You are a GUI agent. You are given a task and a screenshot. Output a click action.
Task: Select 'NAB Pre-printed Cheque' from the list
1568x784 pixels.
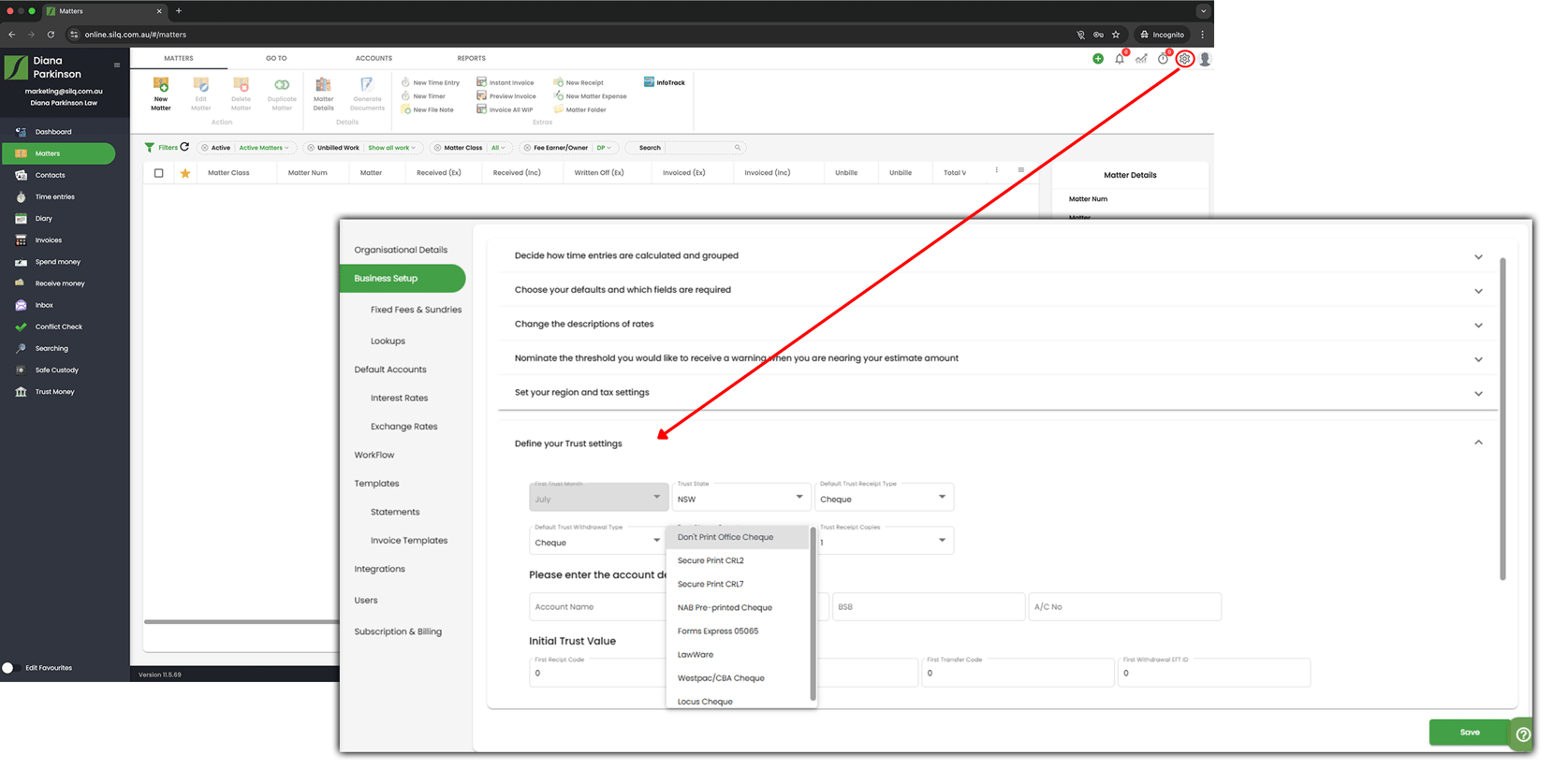pos(725,608)
